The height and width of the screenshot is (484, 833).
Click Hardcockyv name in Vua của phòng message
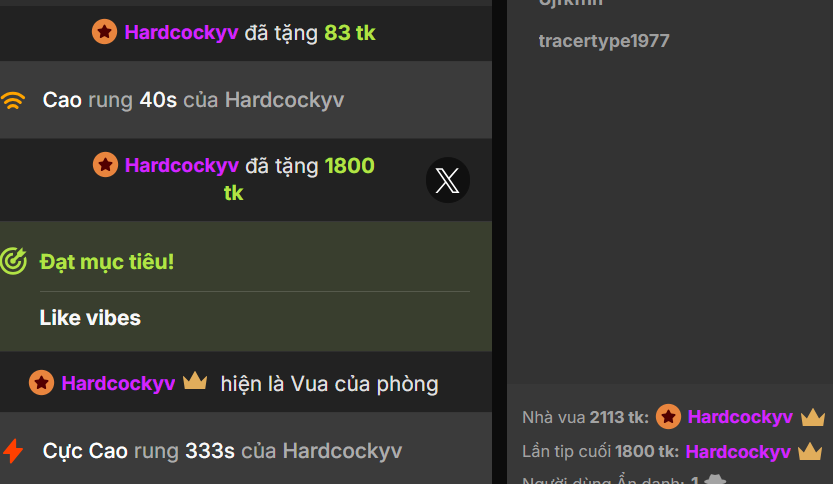[118, 383]
